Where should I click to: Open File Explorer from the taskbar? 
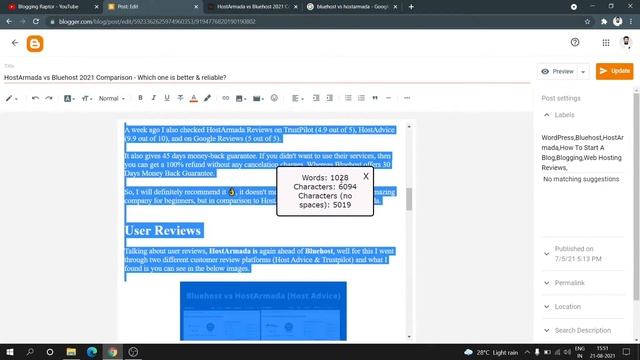pos(71,352)
